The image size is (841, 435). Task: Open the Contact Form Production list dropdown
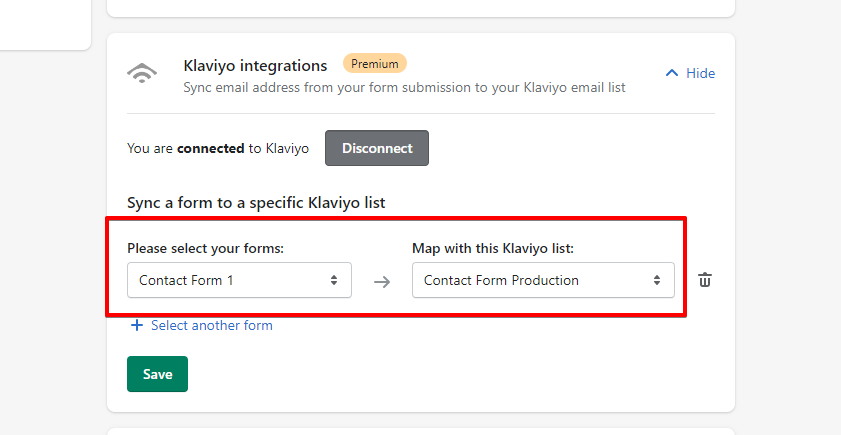[543, 280]
